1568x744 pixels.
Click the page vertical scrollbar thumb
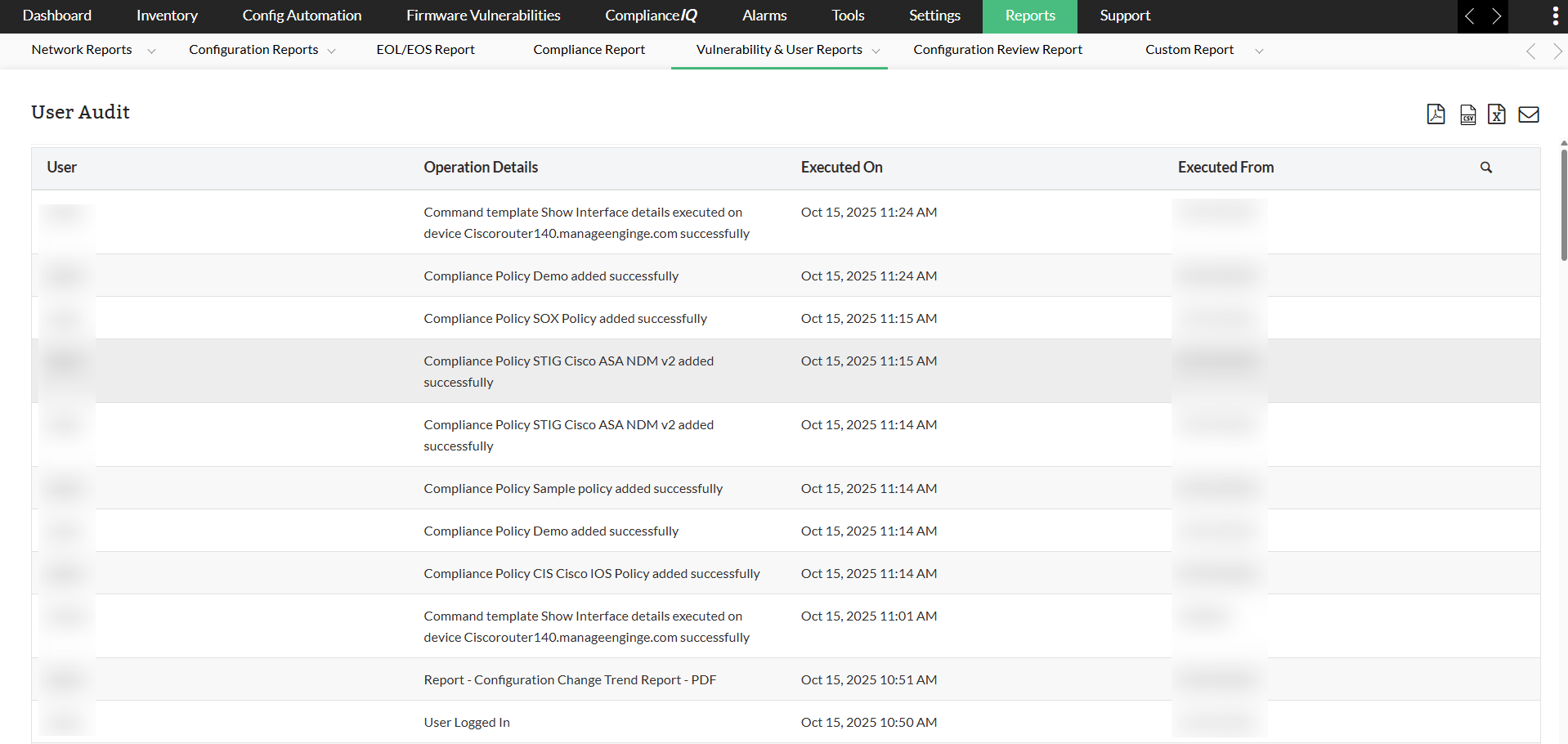tap(1563, 204)
